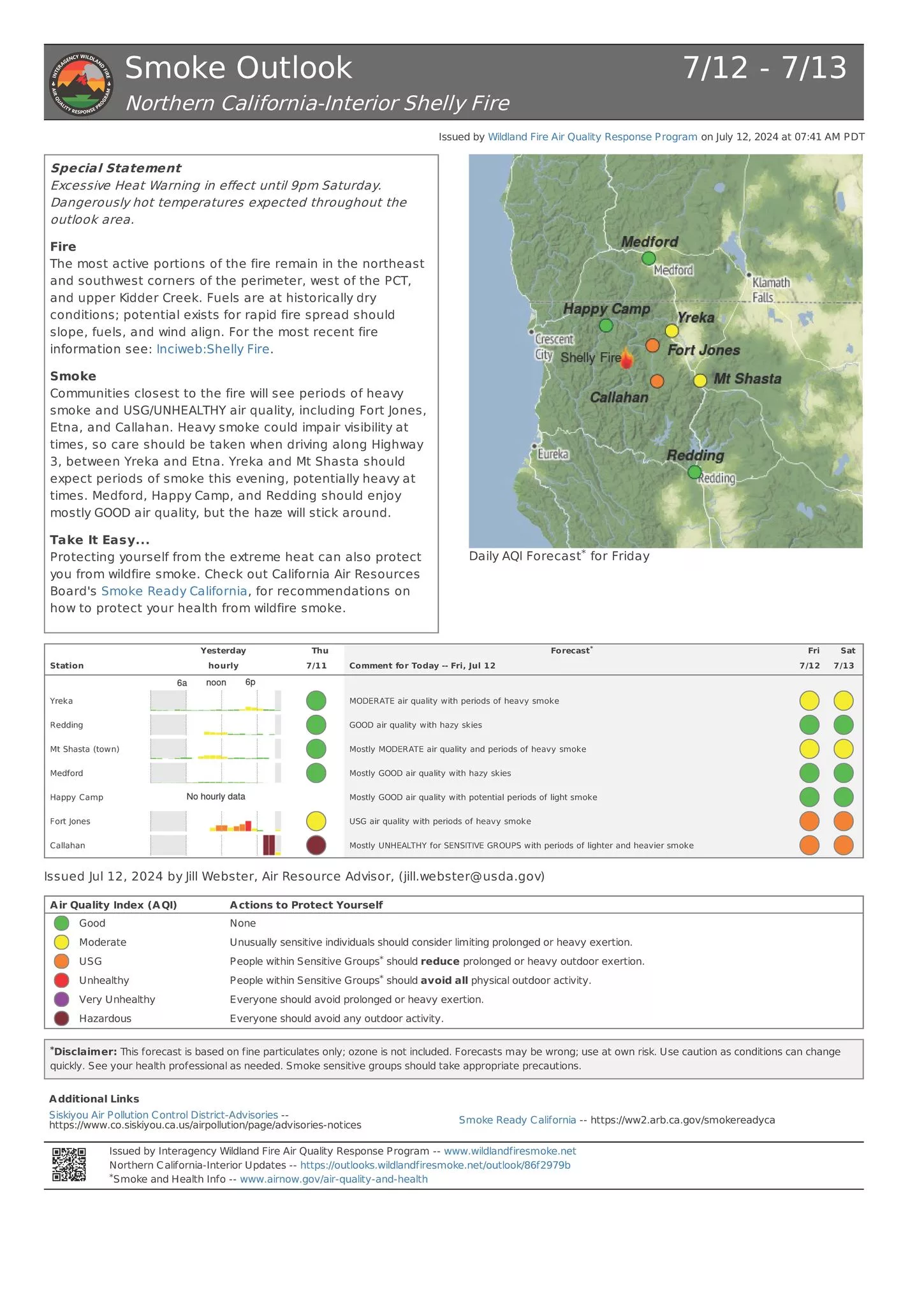Click the Redding green marker on map

pyautogui.click(x=694, y=472)
